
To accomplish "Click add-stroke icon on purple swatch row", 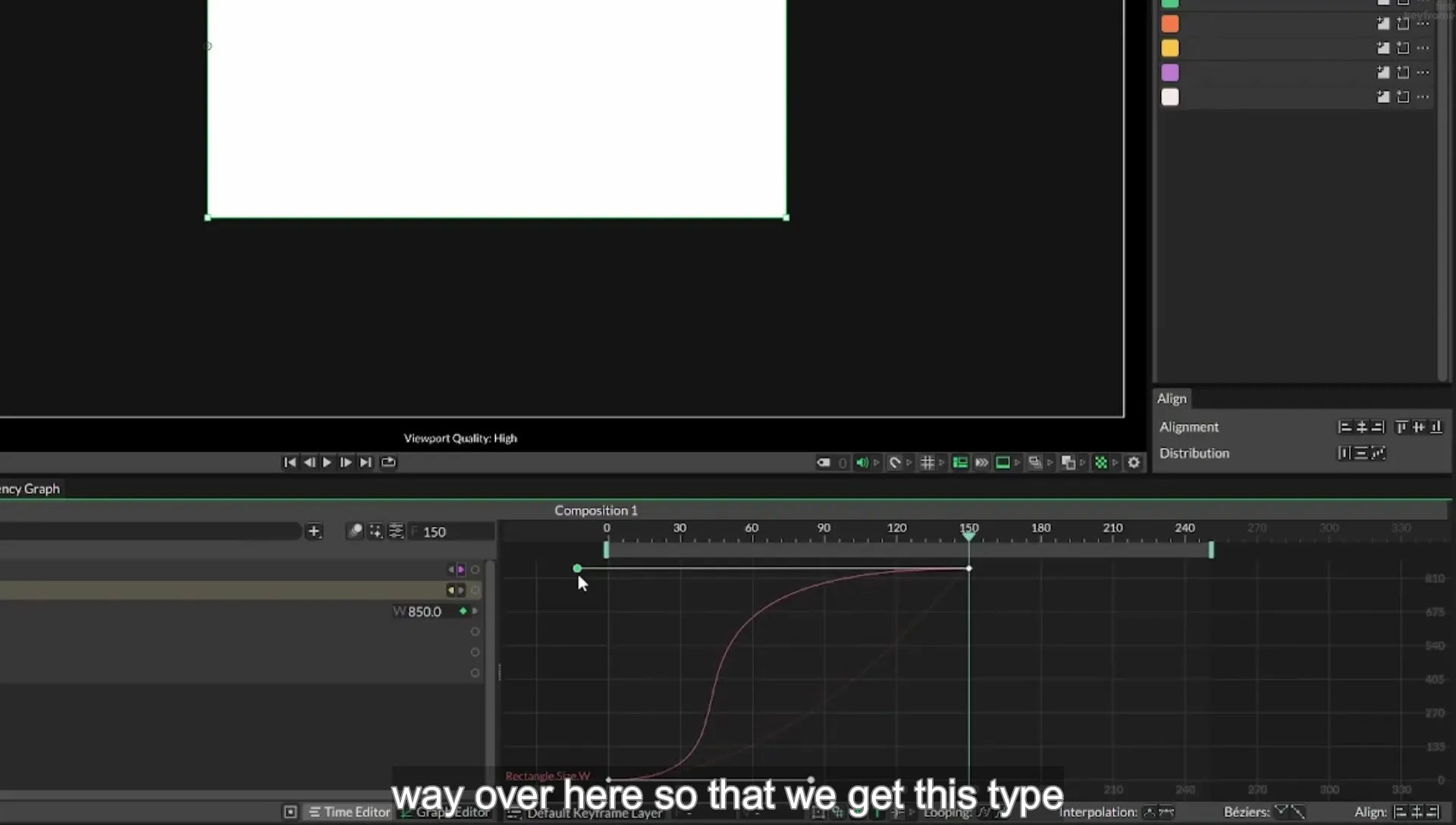I will pos(1403,73).
